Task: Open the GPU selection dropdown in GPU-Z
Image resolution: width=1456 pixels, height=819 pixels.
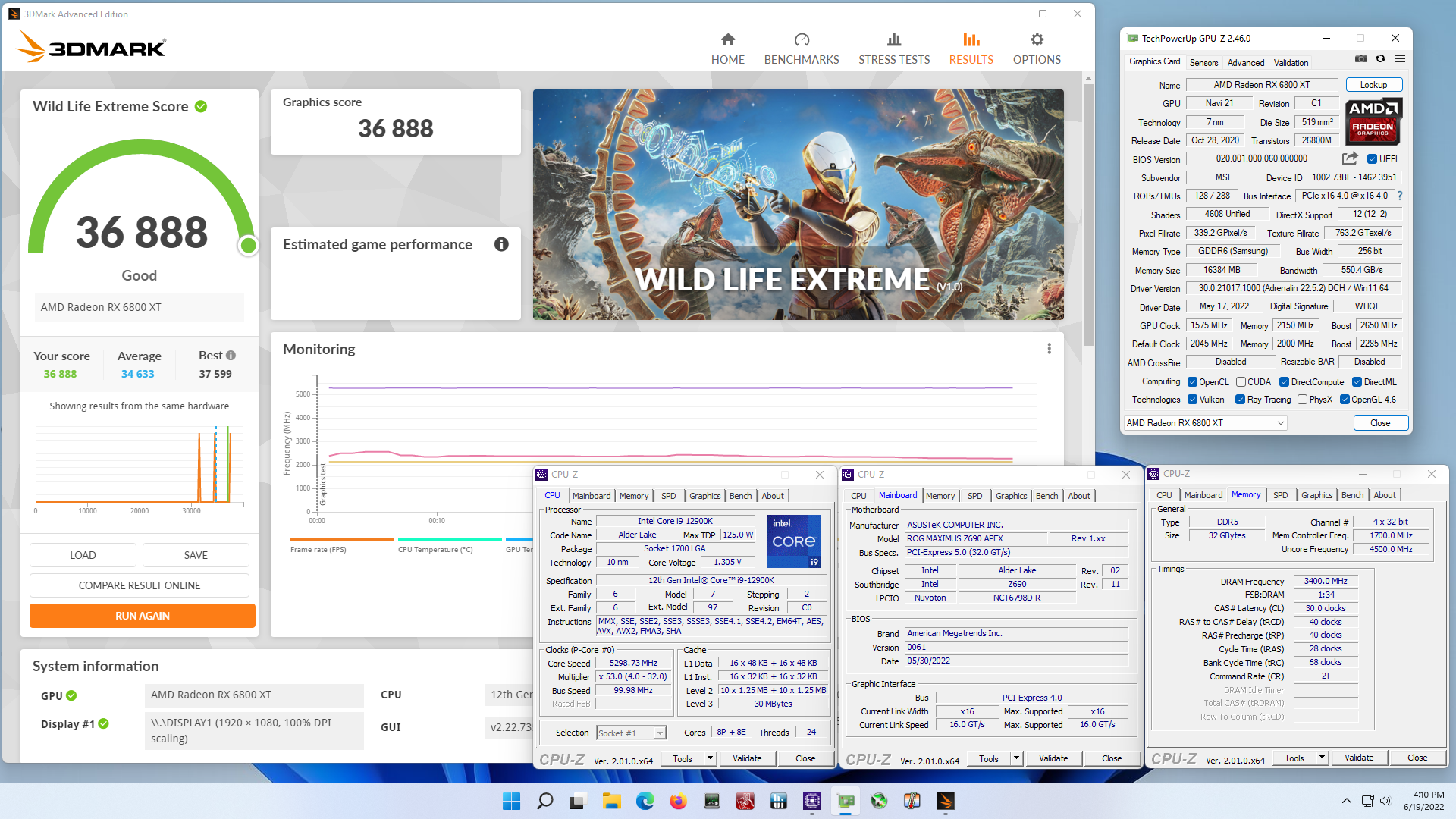Action: tap(1206, 423)
